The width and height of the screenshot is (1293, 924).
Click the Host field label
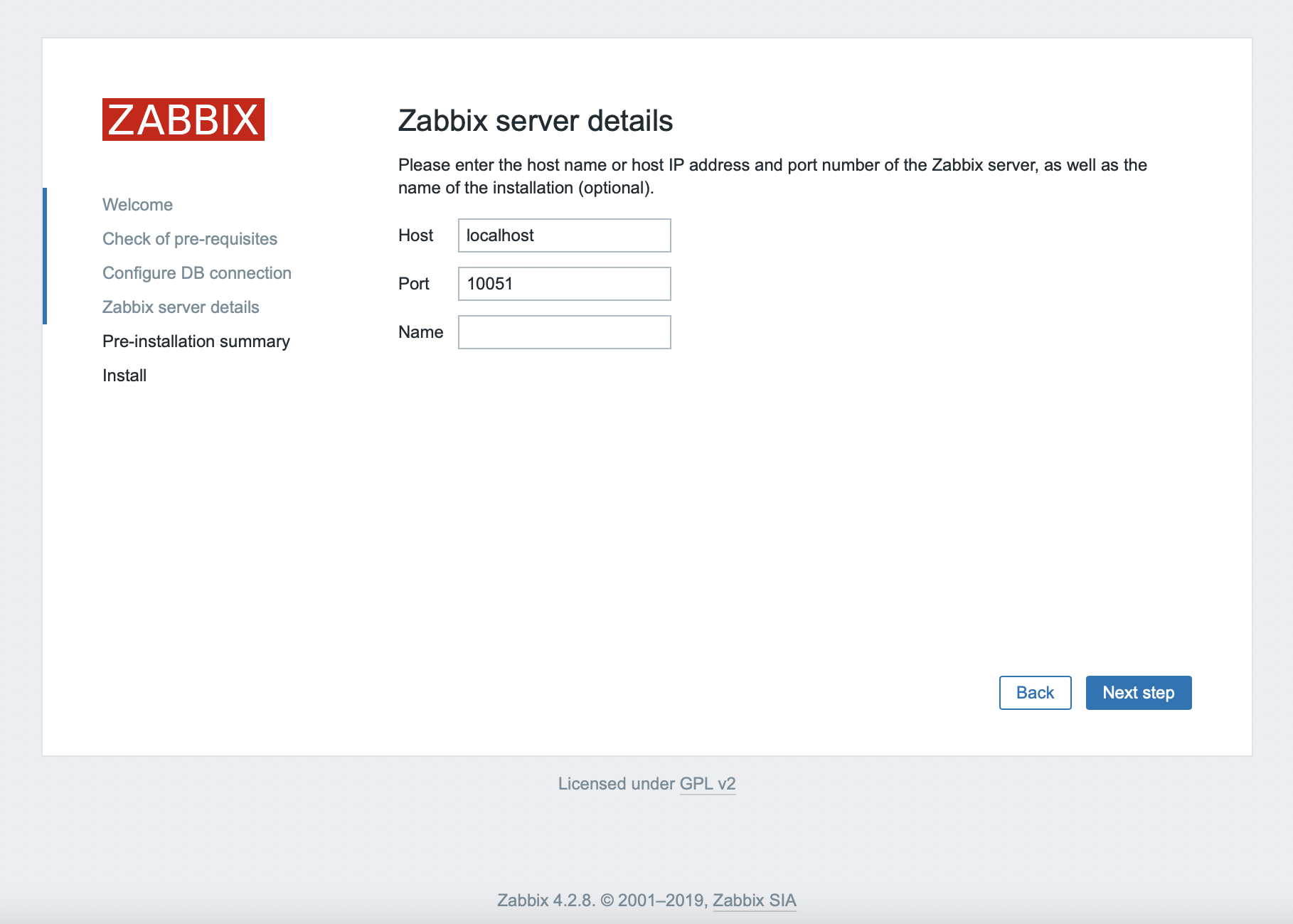coord(415,235)
